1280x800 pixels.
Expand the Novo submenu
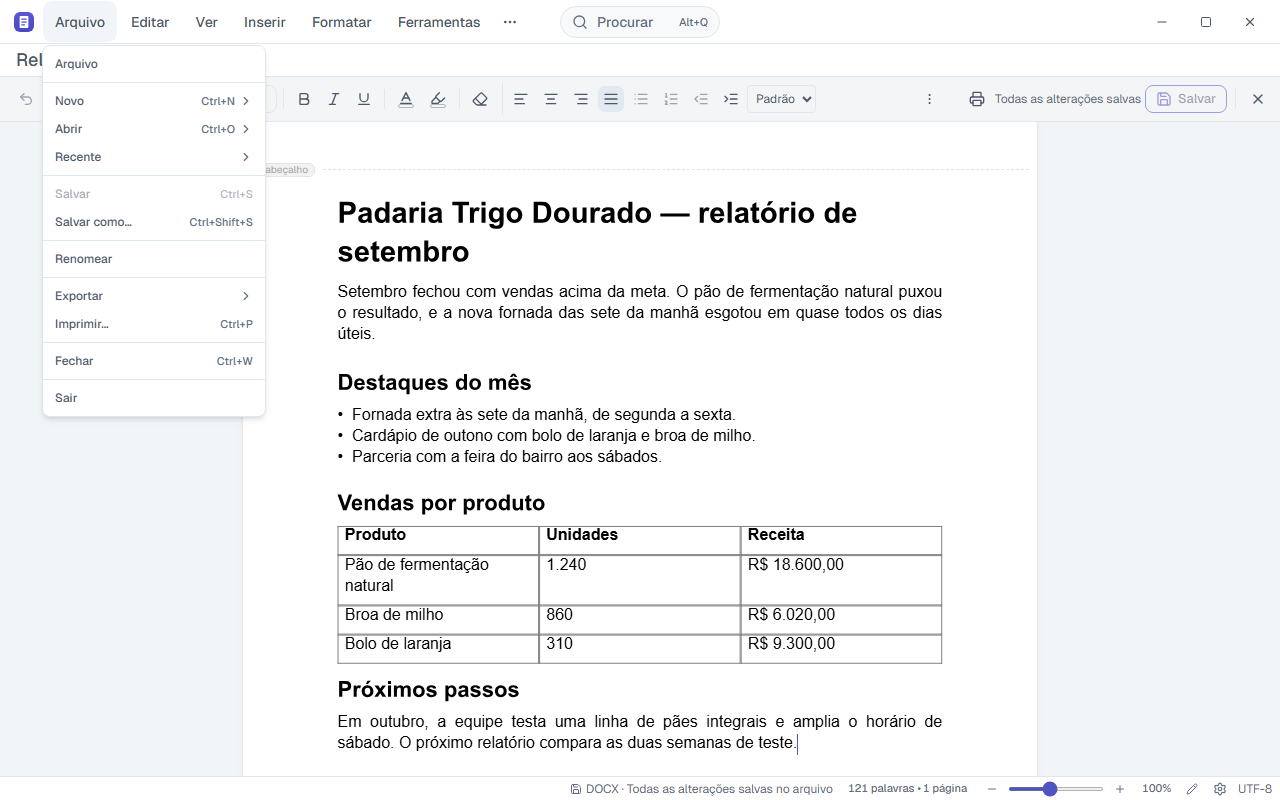click(153, 101)
